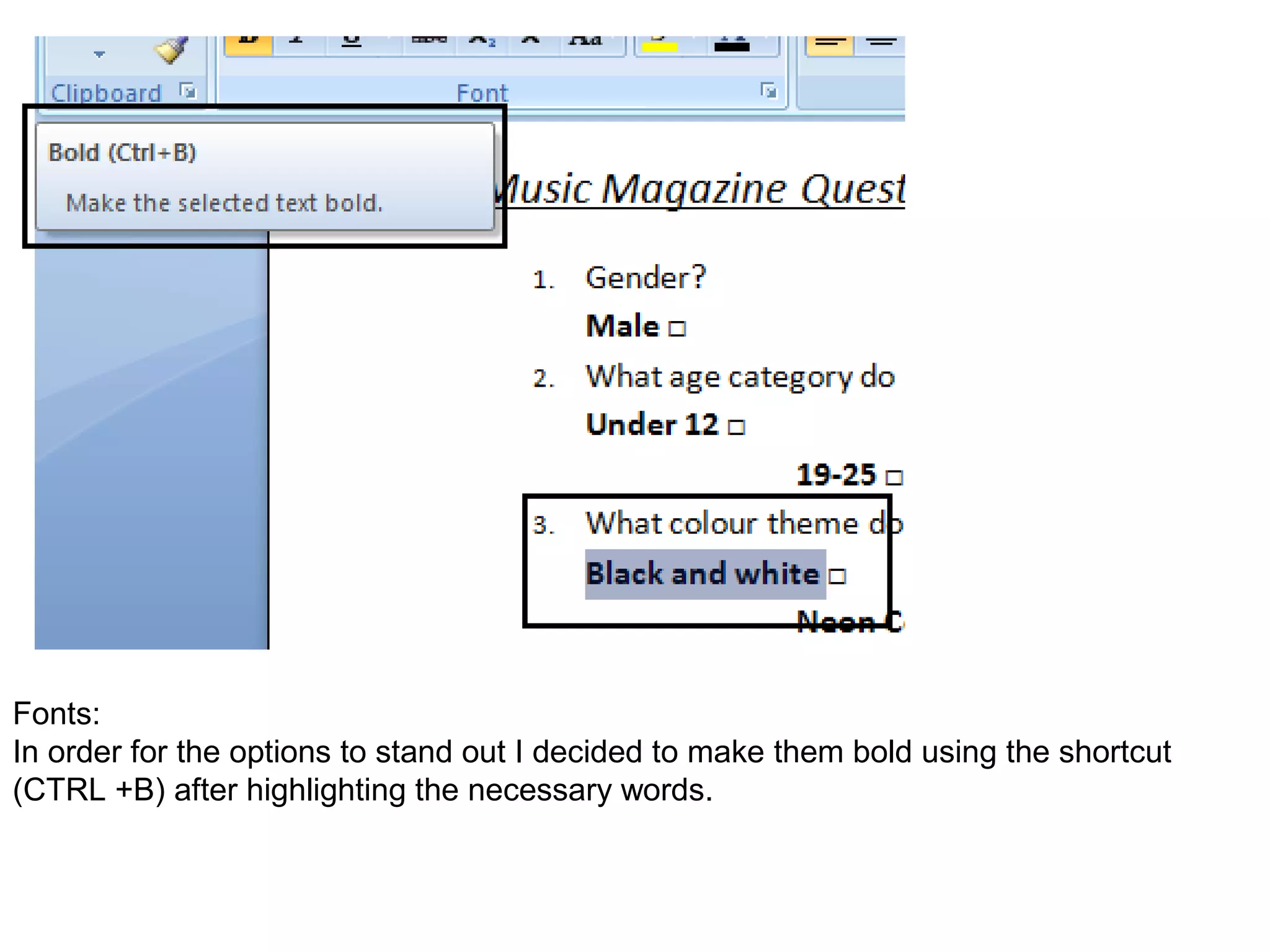Apply superscript formatting

point(530,45)
